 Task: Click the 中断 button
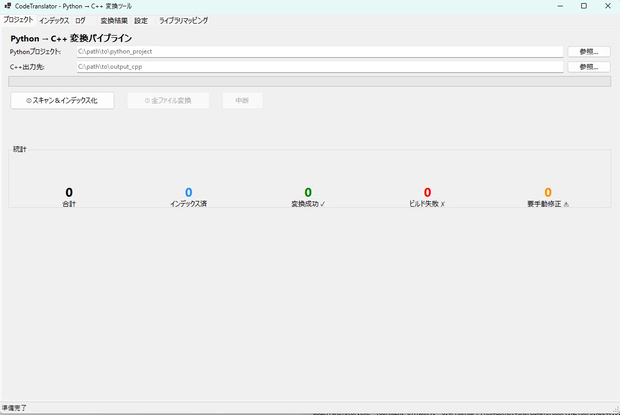coord(242,100)
